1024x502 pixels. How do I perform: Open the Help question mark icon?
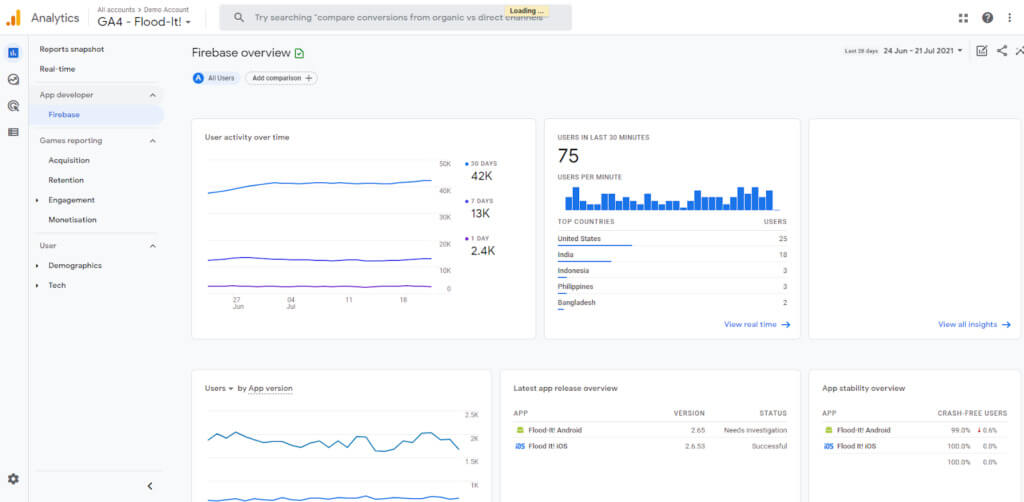pyautogui.click(x=988, y=18)
